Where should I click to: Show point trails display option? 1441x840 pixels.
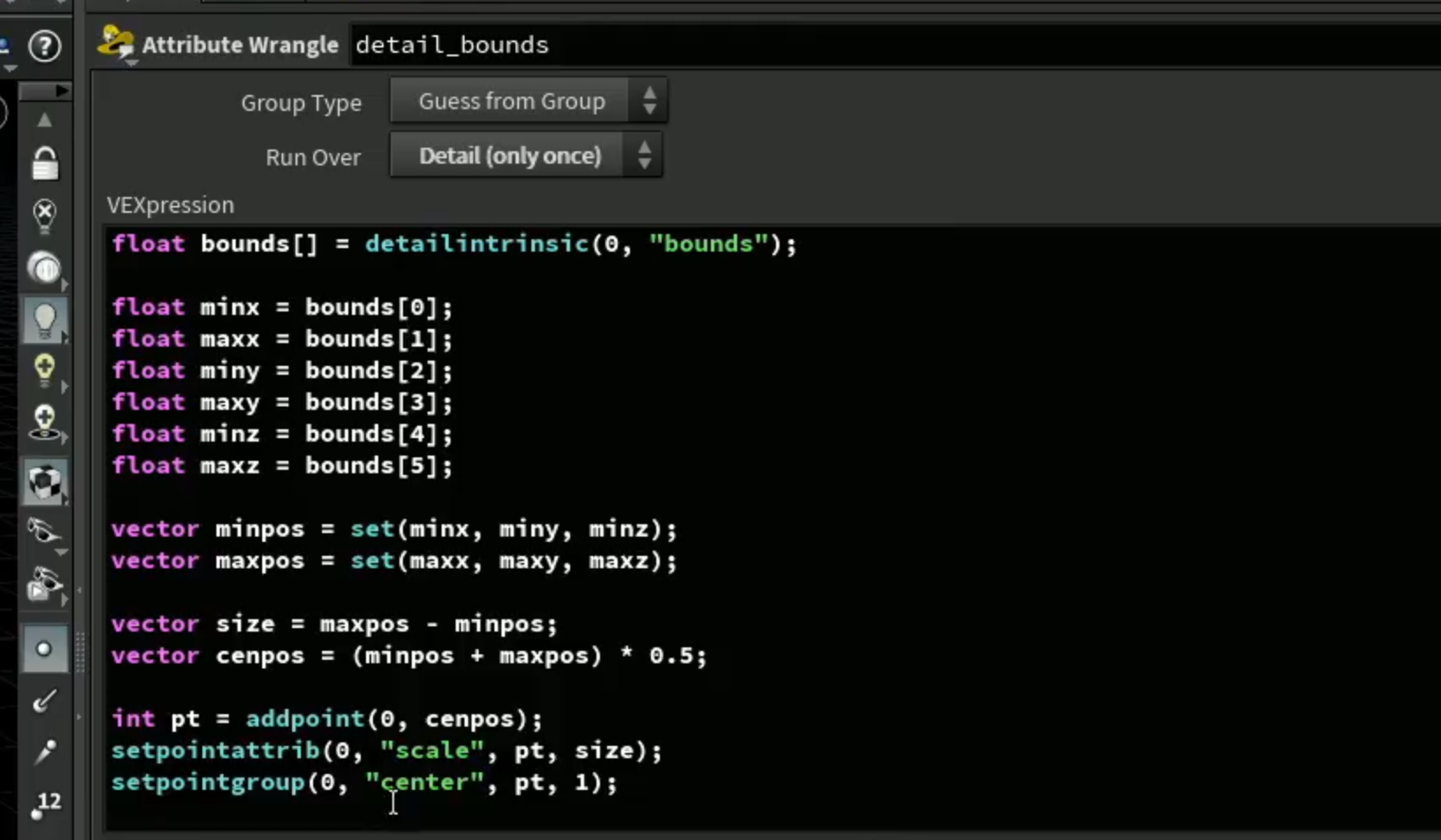tap(45, 751)
